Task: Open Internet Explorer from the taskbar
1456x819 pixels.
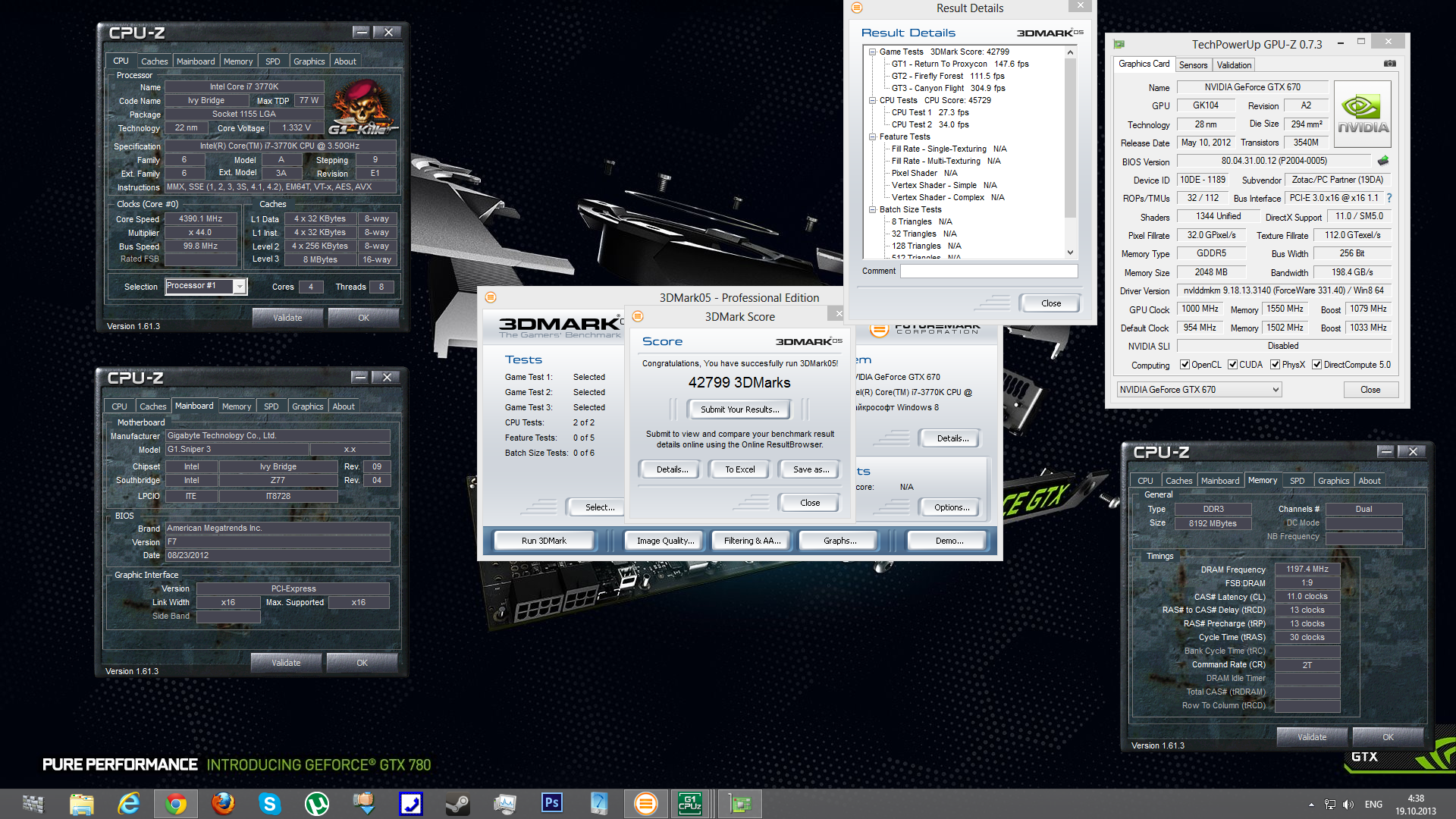Action: pyautogui.click(x=129, y=804)
